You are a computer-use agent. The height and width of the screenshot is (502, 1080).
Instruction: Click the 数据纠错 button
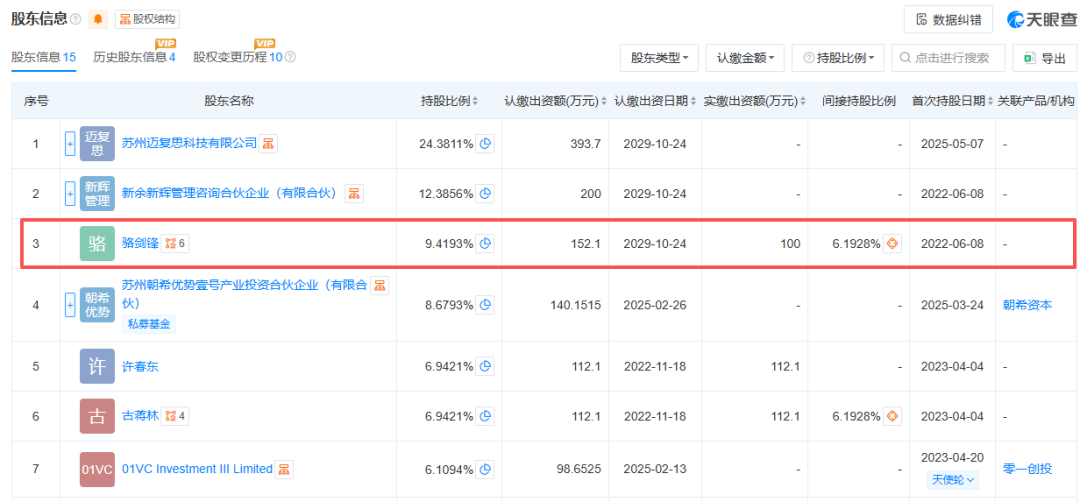[x=949, y=19]
